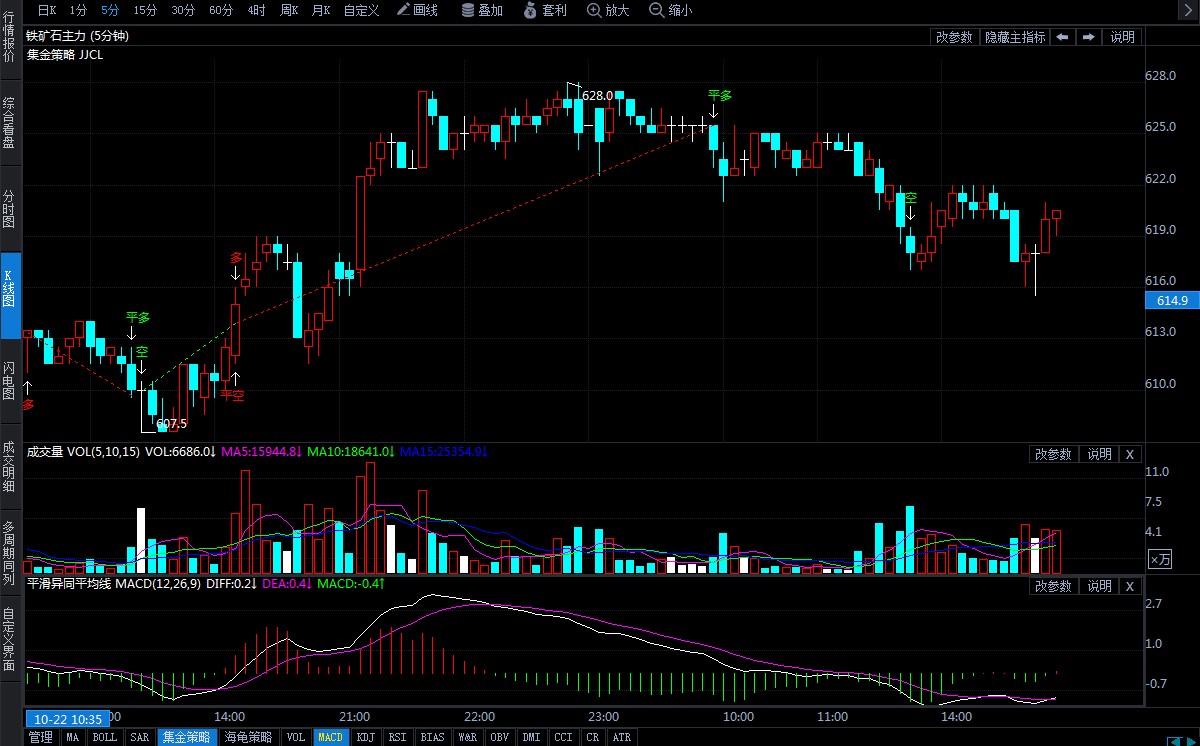Select MACD indicator tab
The height and width of the screenshot is (746, 1200).
[330, 737]
